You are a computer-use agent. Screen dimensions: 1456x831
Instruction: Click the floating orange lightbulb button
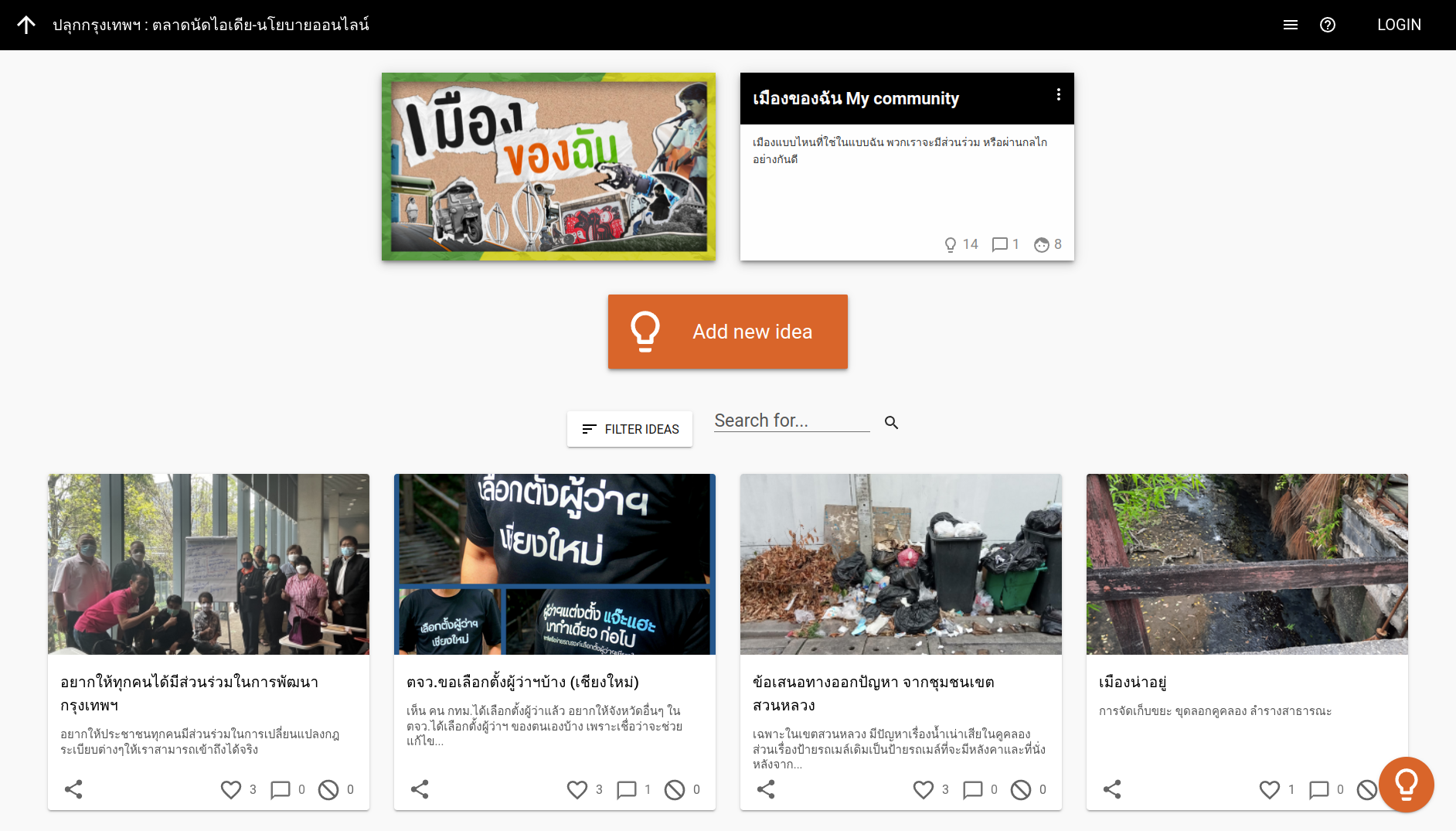click(1406, 784)
